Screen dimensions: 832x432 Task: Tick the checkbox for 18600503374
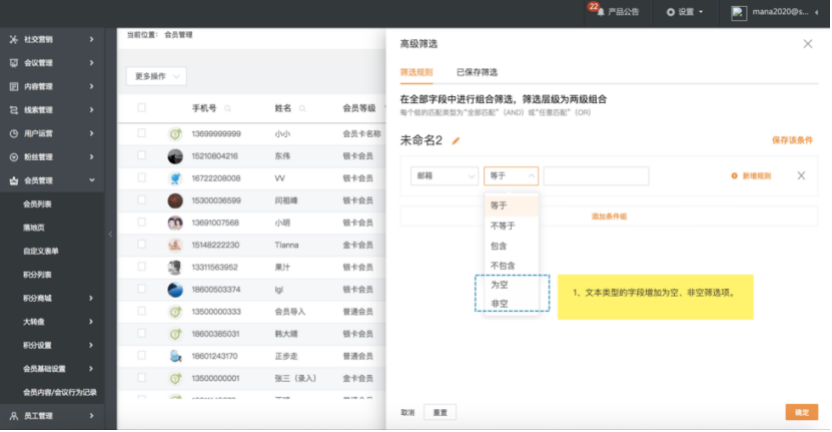141,289
